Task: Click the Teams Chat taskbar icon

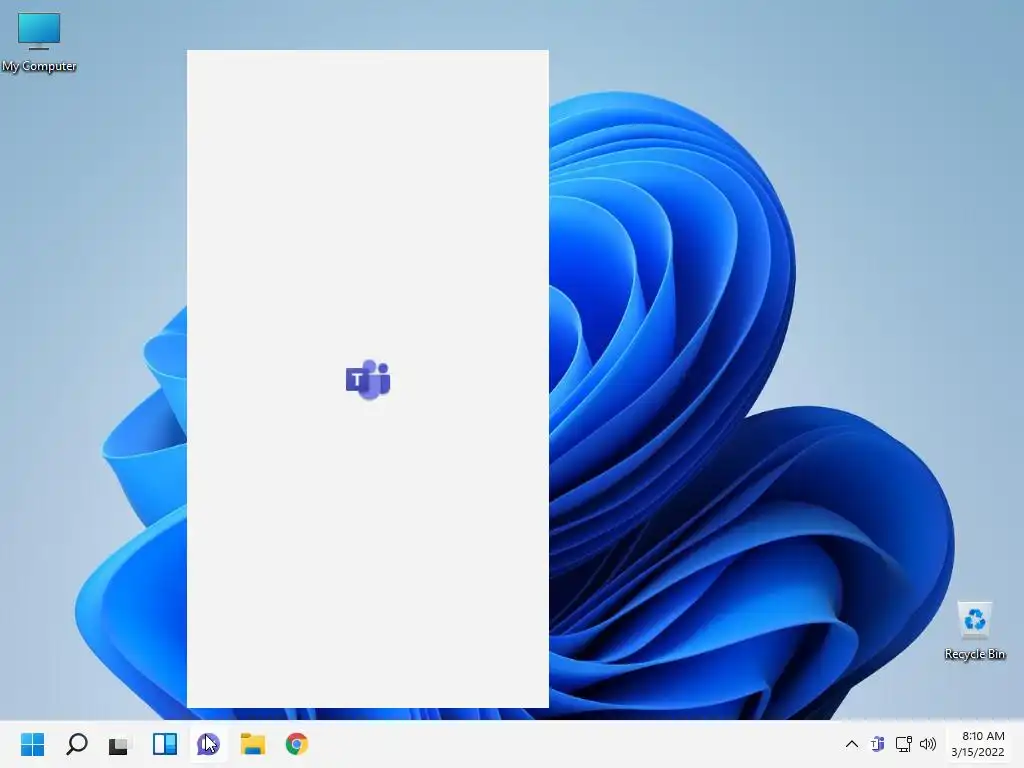Action: (x=208, y=744)
